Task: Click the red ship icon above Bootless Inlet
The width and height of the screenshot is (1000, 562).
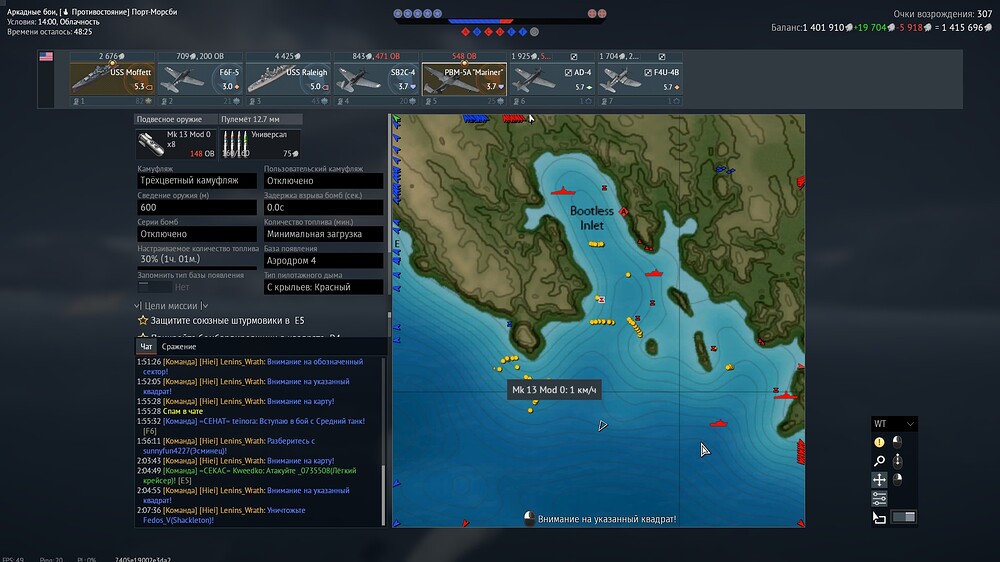Action: point(563,191)
